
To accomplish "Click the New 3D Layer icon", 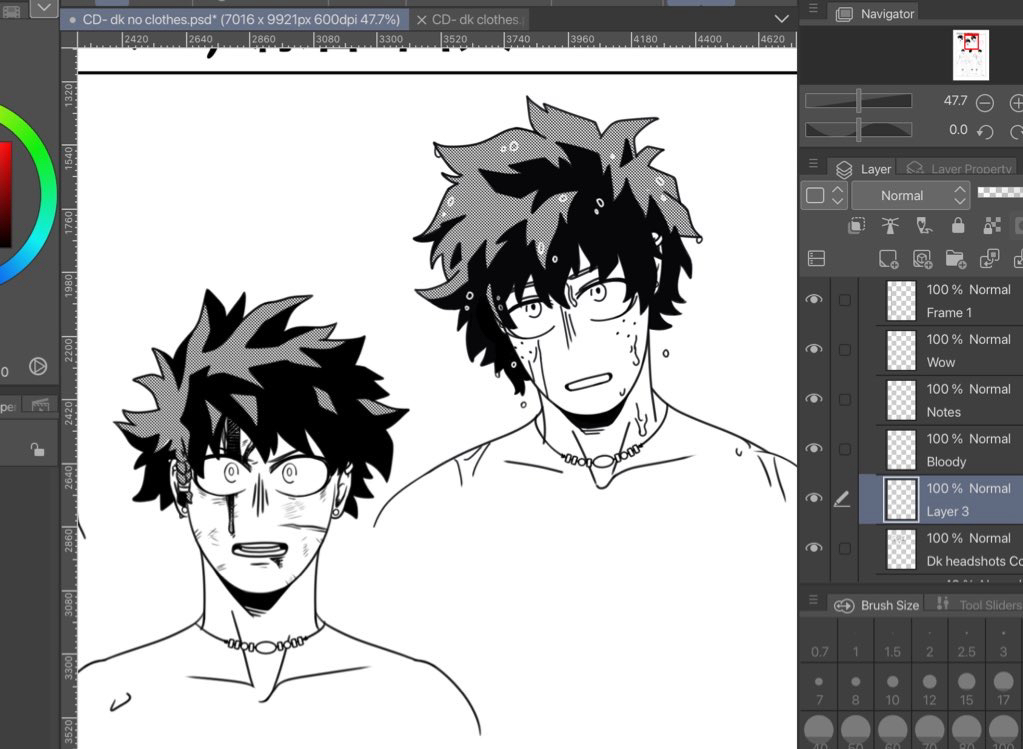I will (x=922, y=259).
